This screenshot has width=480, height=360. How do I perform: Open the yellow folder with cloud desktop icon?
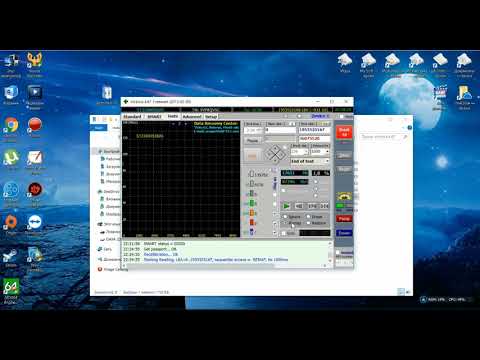tap(464, 93)
